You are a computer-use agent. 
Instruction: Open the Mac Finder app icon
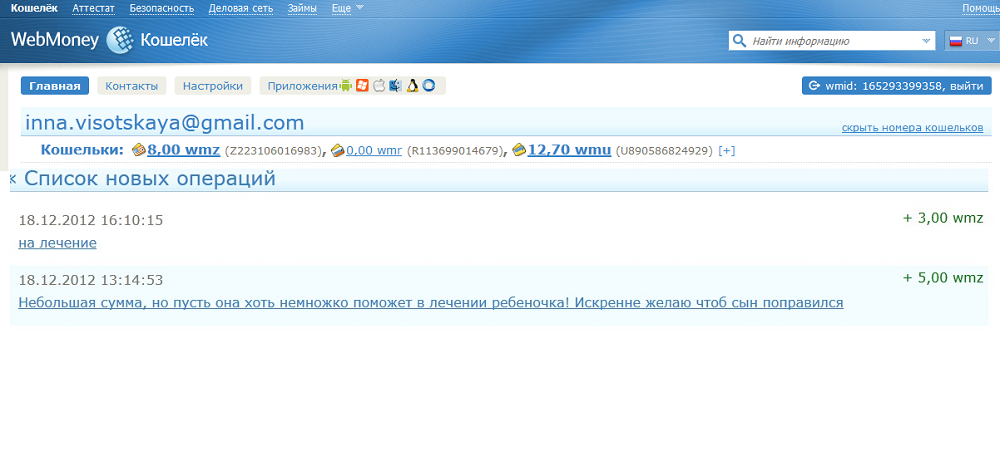click(x=395, y=85)
